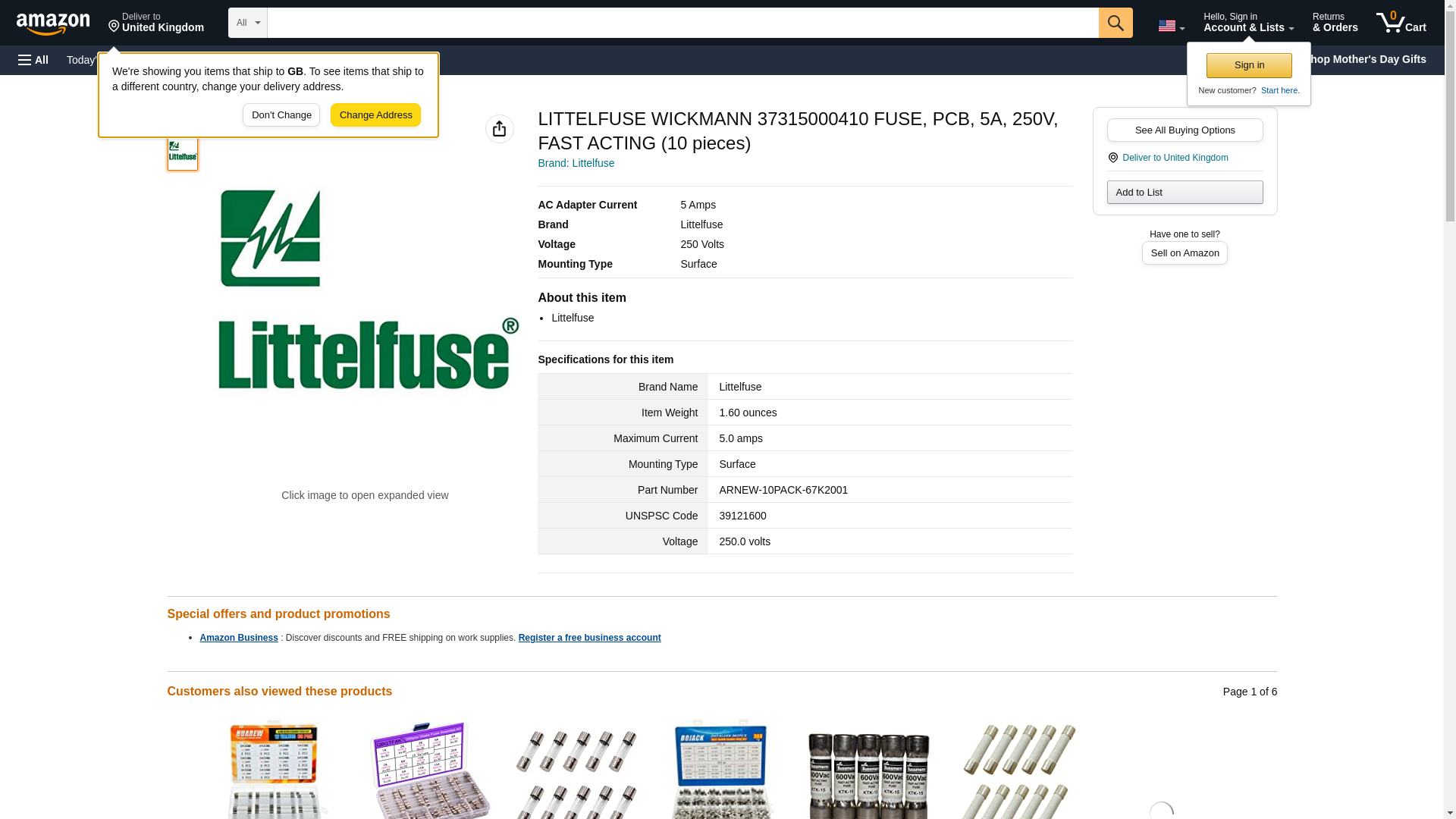Click the Amazon logo
This screenshot has height=819, width=1456.
coord(53,24)
